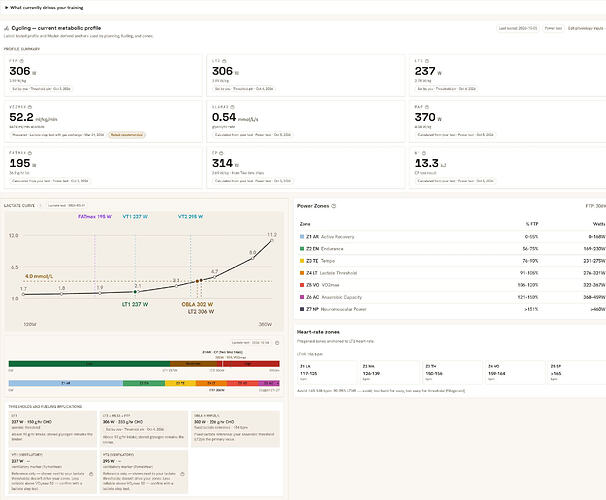The height and width of the screenshot is (500, 606).
Task: Click MAP 'Calculated from your test' pill
Action: (x=455, y=135)
